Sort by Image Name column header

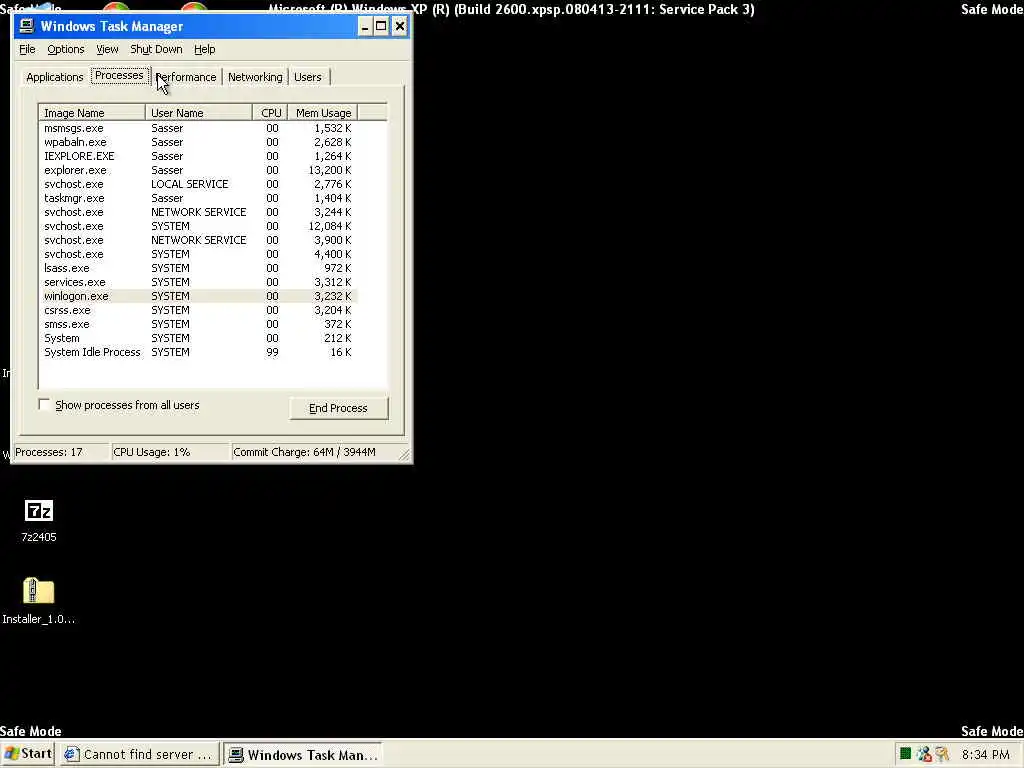click(92, 113)
